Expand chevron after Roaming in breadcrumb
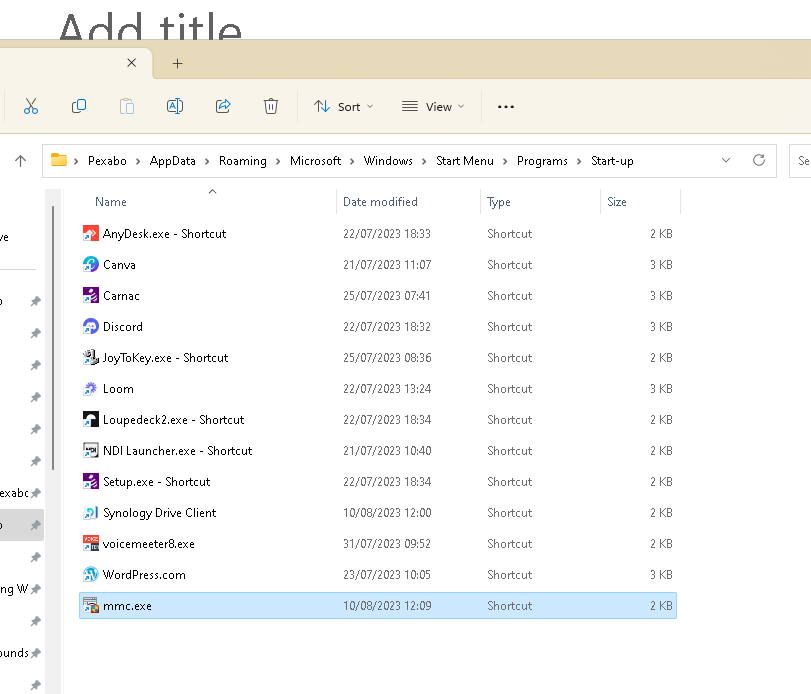 pos(278,161)
